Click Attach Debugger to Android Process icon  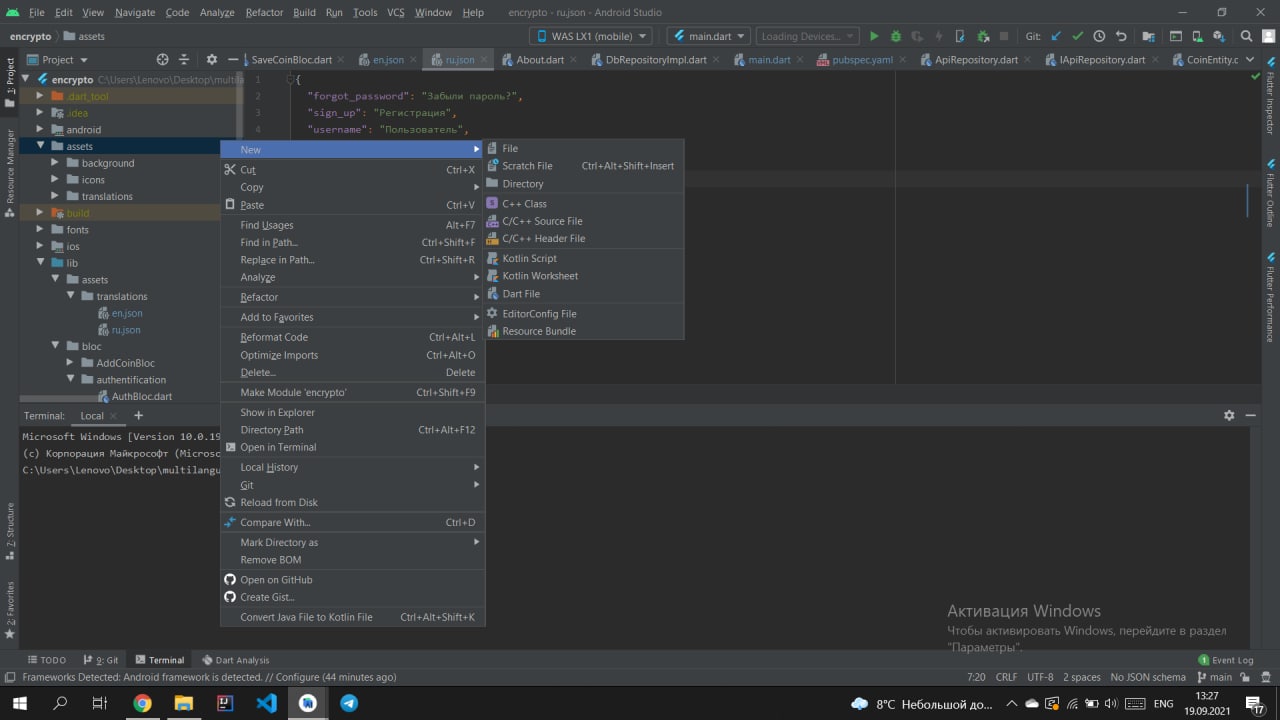click(x=982, y=36)
